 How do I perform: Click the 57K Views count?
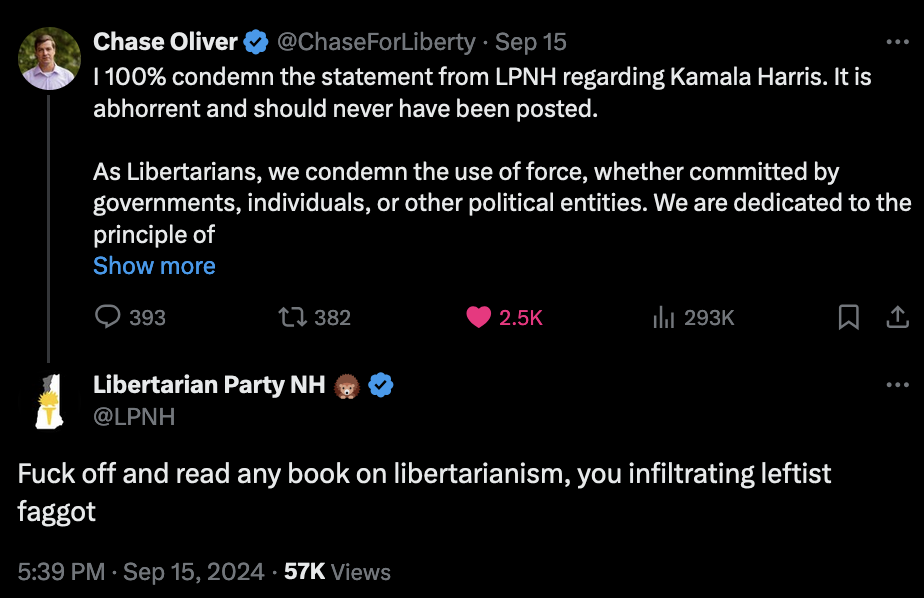pyautogui.click(x=337, y=572)
